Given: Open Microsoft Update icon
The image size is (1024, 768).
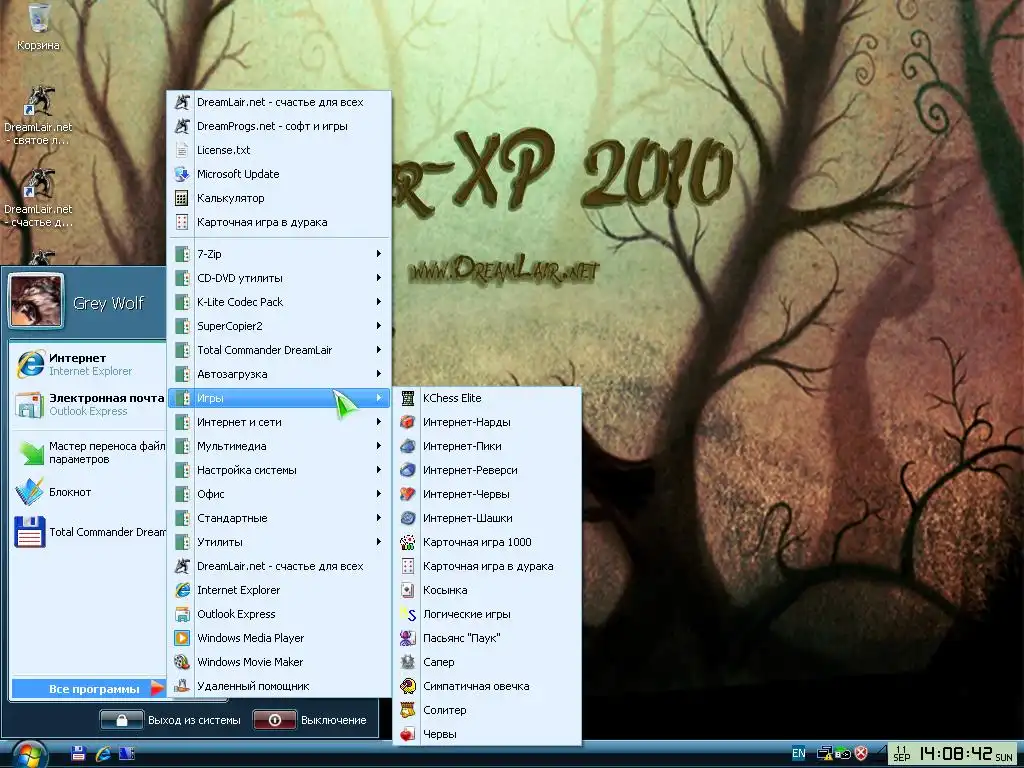Looking at the screenshot, I should [x=182, y=174].
